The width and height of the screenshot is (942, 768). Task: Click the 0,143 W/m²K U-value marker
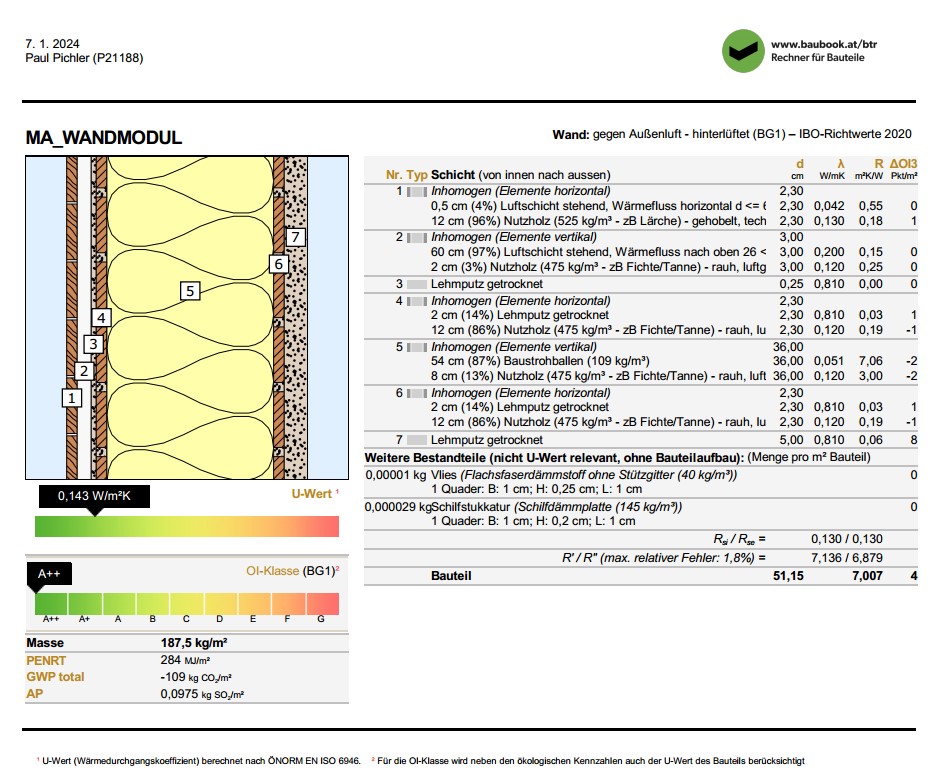click(x=94, y=496)
